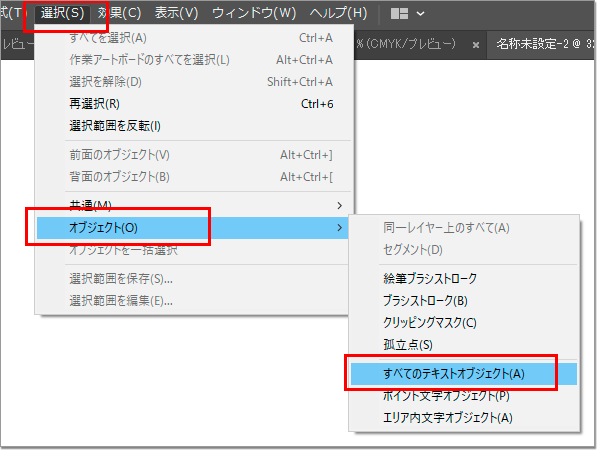Choose 再選択(R) from the menu
607x459 pixels.
point(94,103)
